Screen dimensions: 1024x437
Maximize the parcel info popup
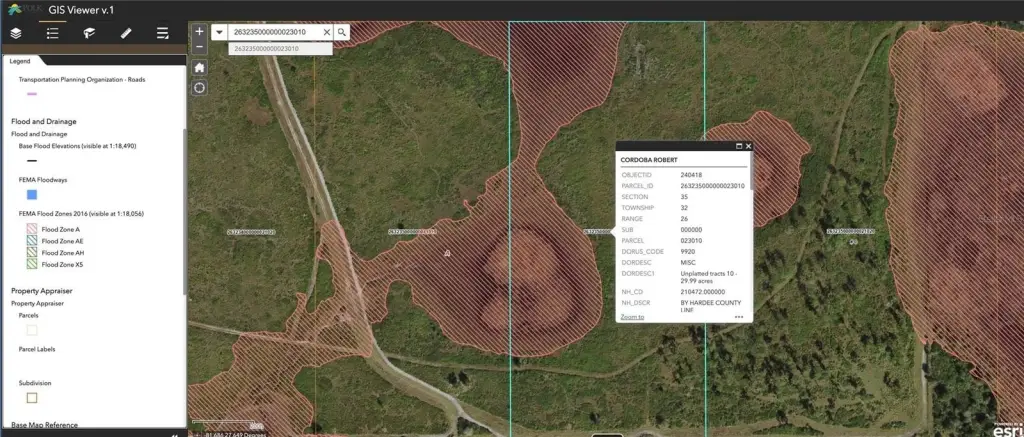tap(738, 146)
